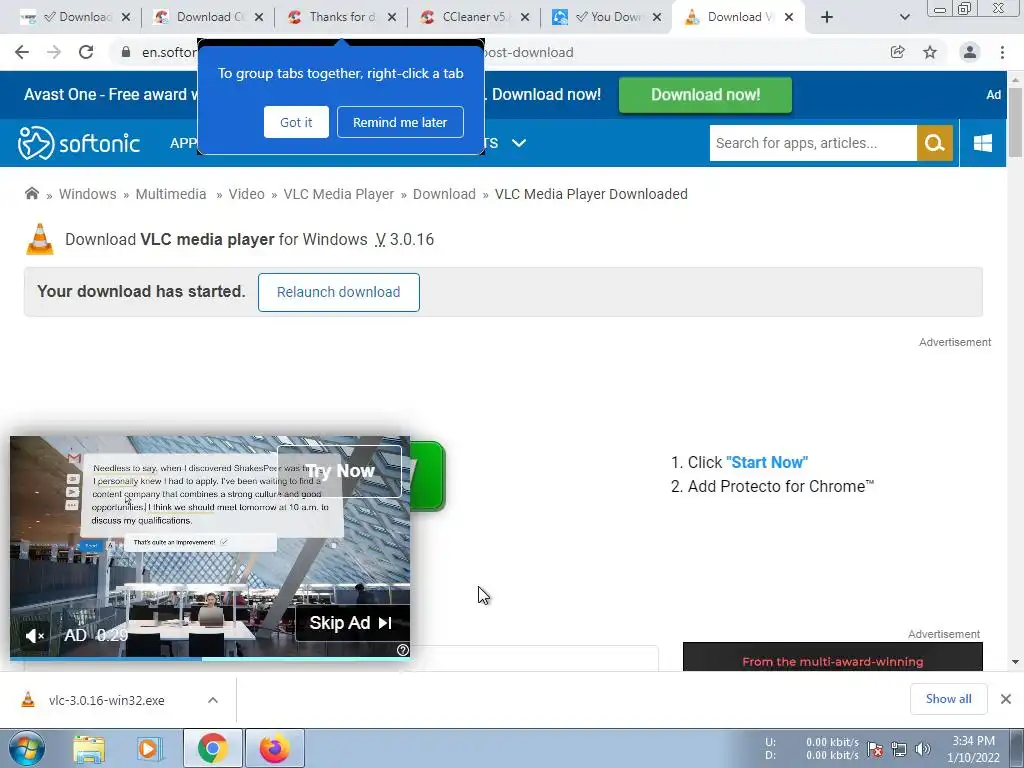Switch to the You Downloaded tab

[607, 17]
